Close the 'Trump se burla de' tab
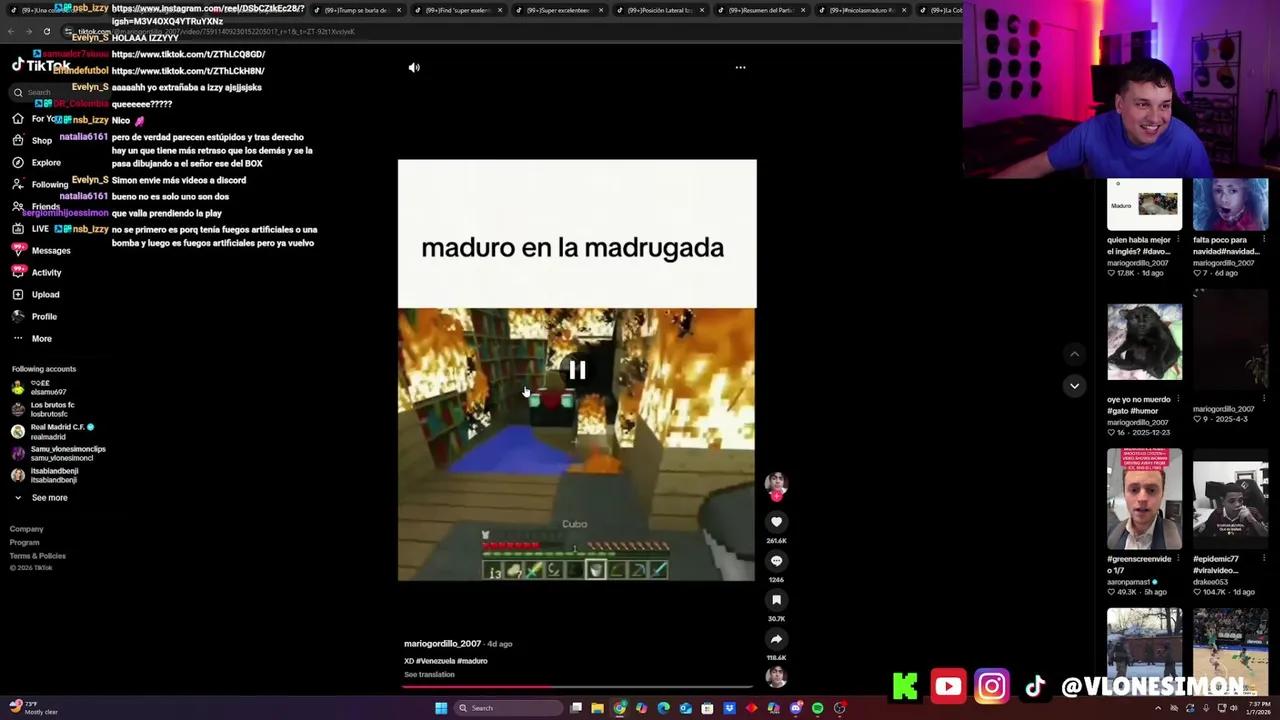Image resolution: width=1280 pixels, height=720 pixels. [398, 10]
